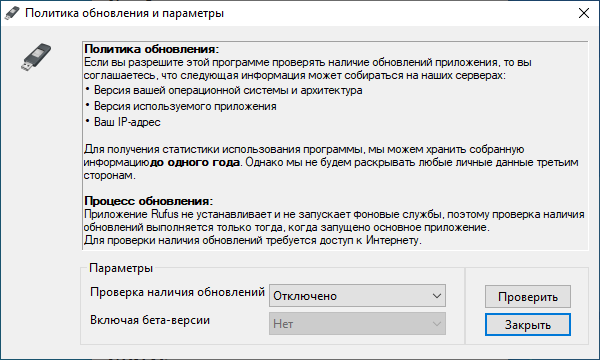Viewport: 600px width, 360px height.
Task: Click the Rufus USB icon in title bar
Action: pos(12,13)
